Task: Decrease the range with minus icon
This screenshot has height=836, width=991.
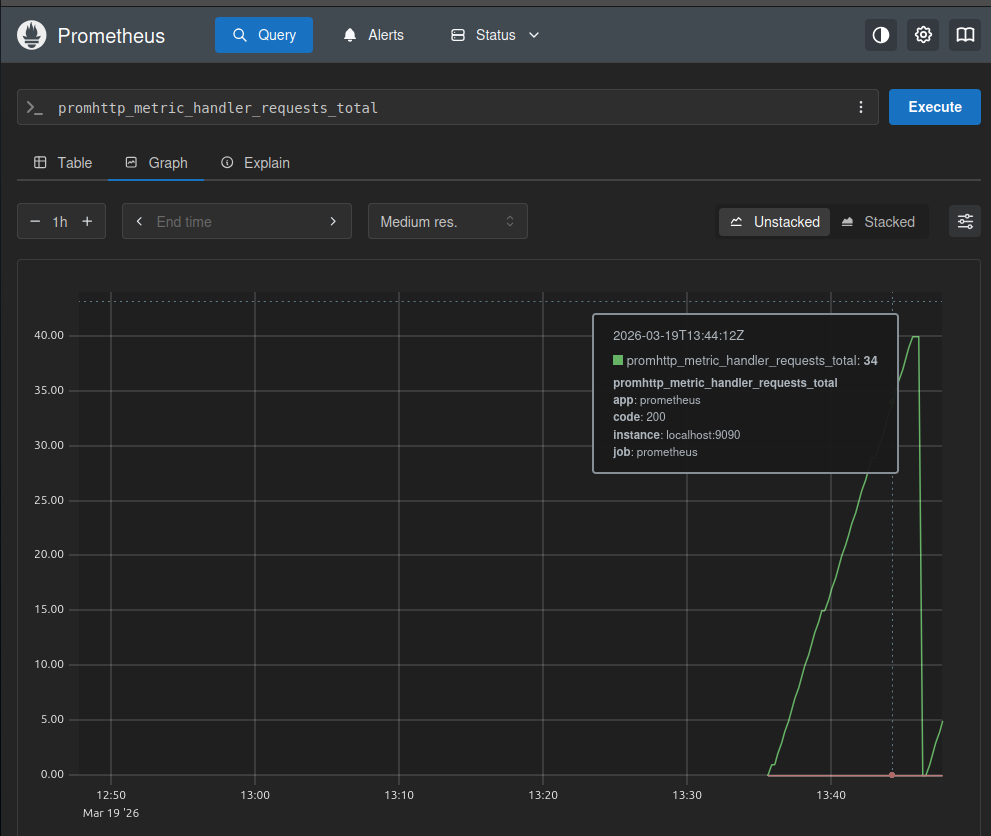Action: tap(35, 222)
